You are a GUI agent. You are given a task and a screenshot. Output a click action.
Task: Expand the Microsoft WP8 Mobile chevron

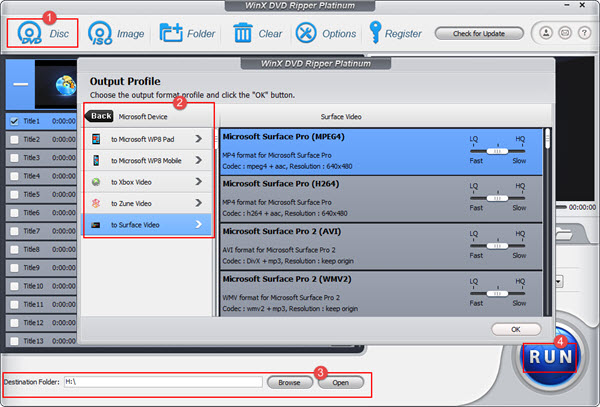pyautogui.click(x=199, y=160)
